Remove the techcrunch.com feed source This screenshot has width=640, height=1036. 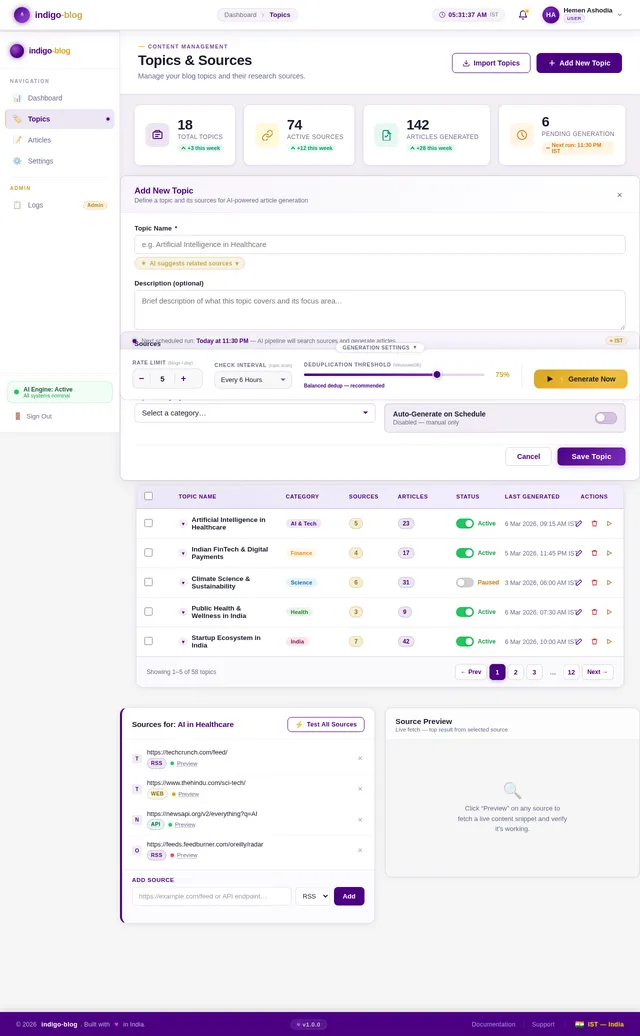(x=360, y=758)
